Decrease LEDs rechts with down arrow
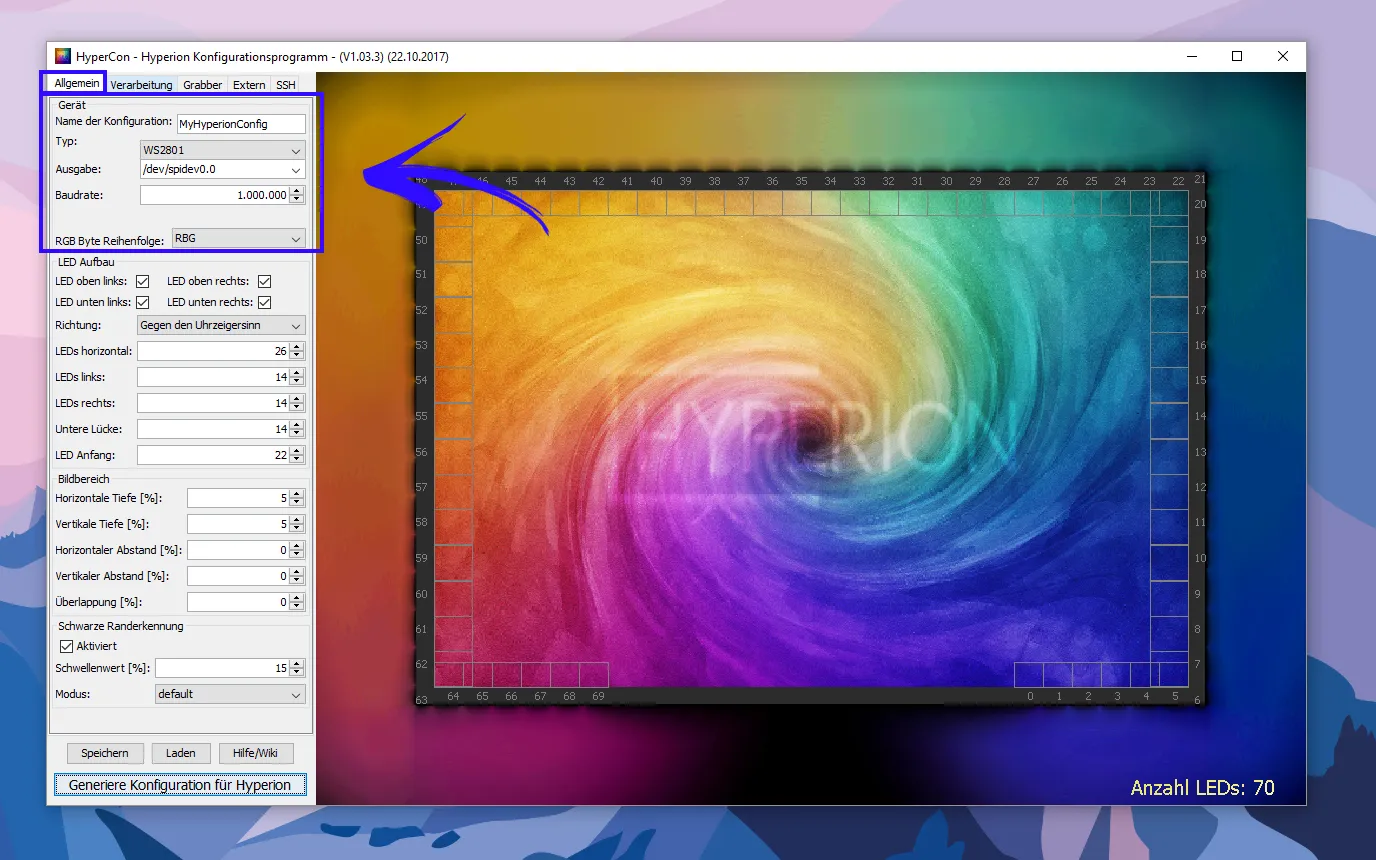The image size is (1376, 860). click(297, 408)
